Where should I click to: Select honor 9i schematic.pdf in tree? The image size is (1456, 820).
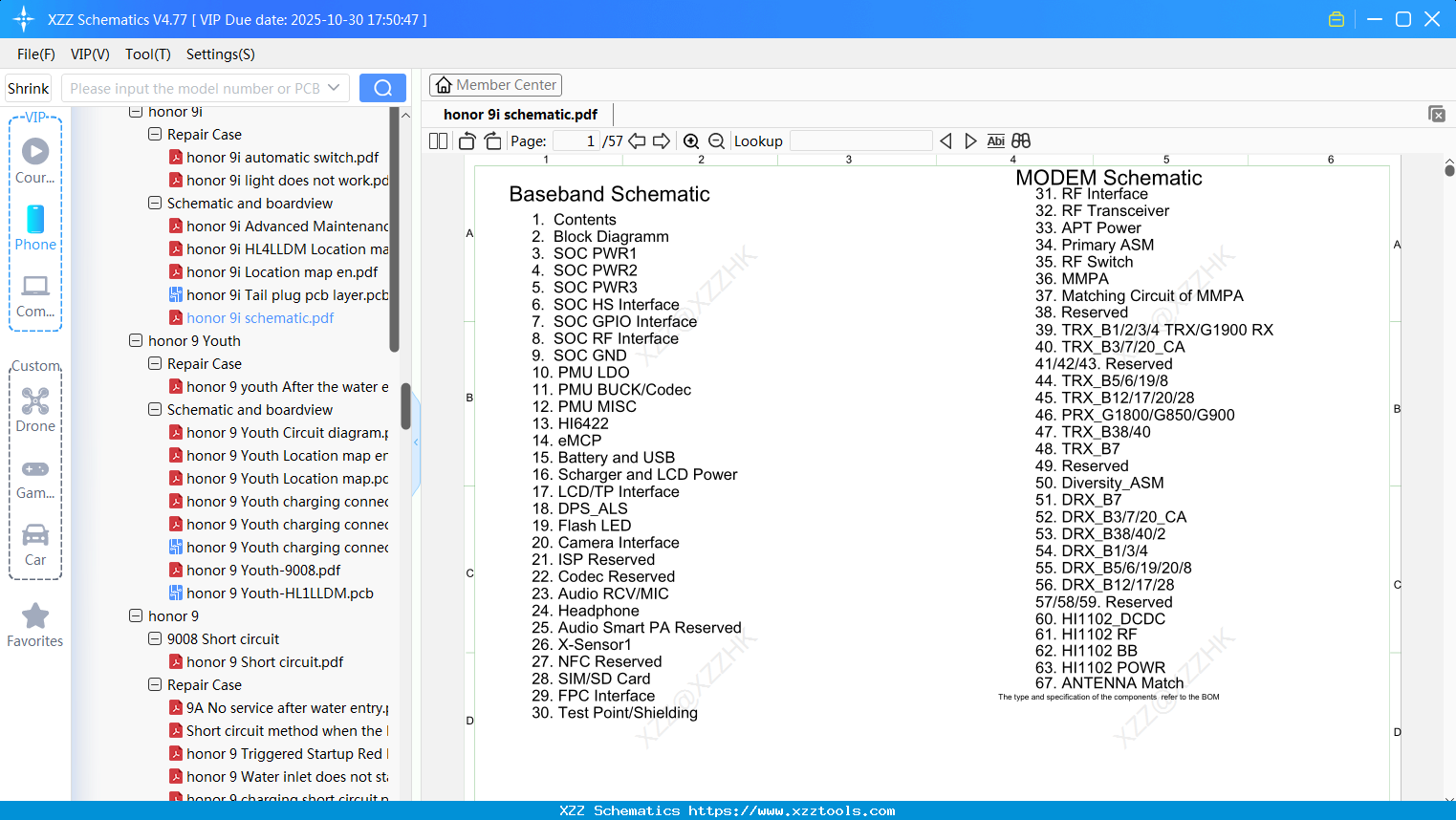[251, 318]
